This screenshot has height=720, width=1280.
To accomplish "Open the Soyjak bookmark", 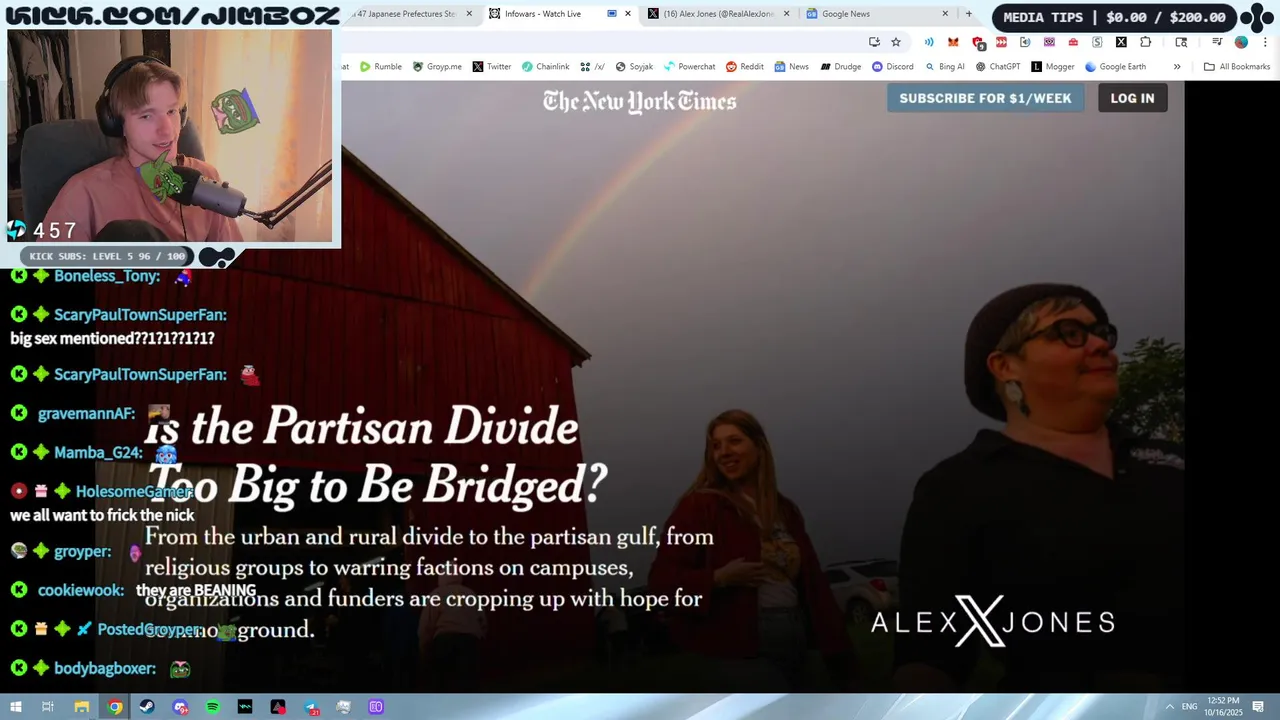I will tap(634, 67).
